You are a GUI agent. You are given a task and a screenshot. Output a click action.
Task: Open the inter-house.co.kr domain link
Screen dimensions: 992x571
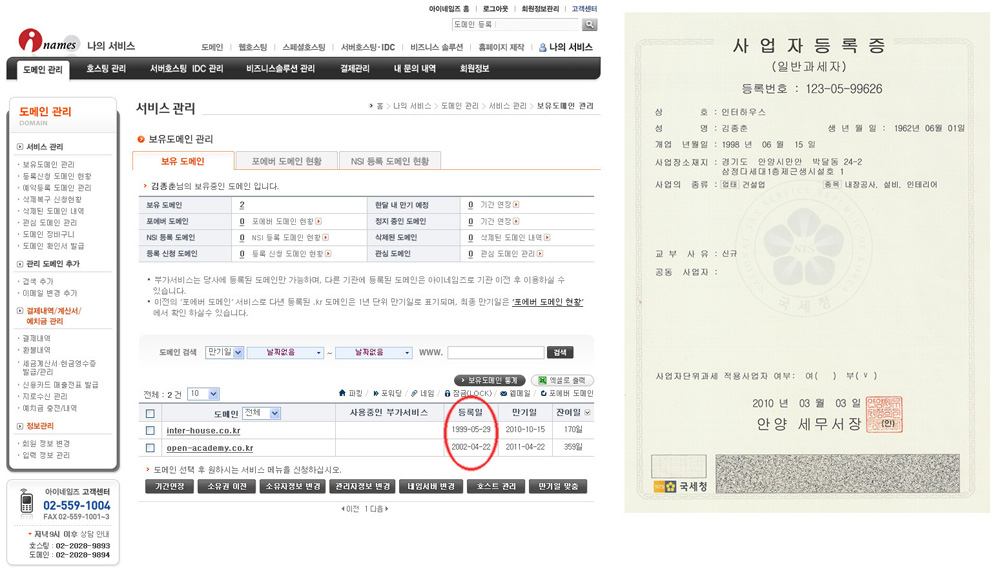point(203,431)
